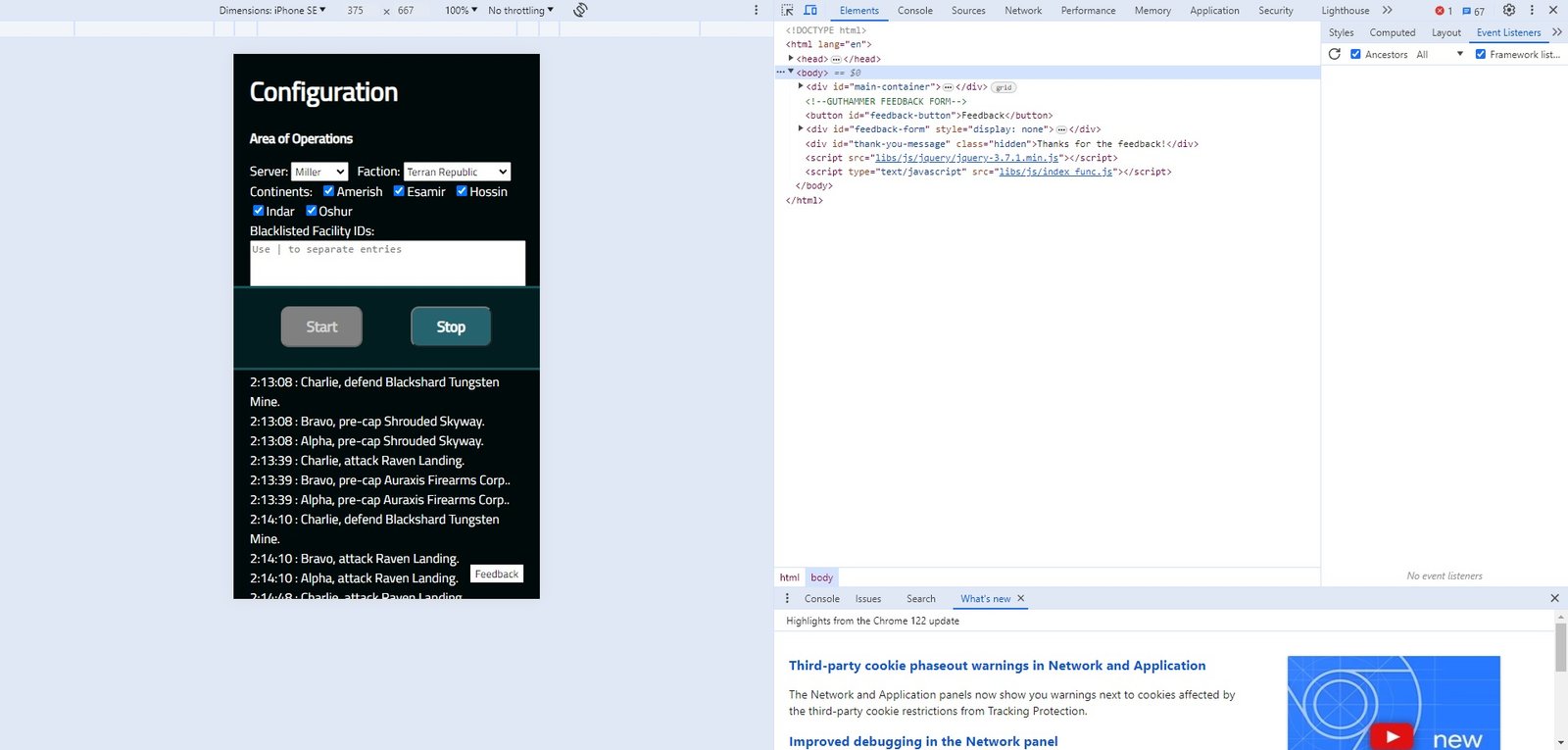The width and height of the screenshot is (1568, 750).
Task: Expand the main-container div node
Action: [x=801, y=86]
